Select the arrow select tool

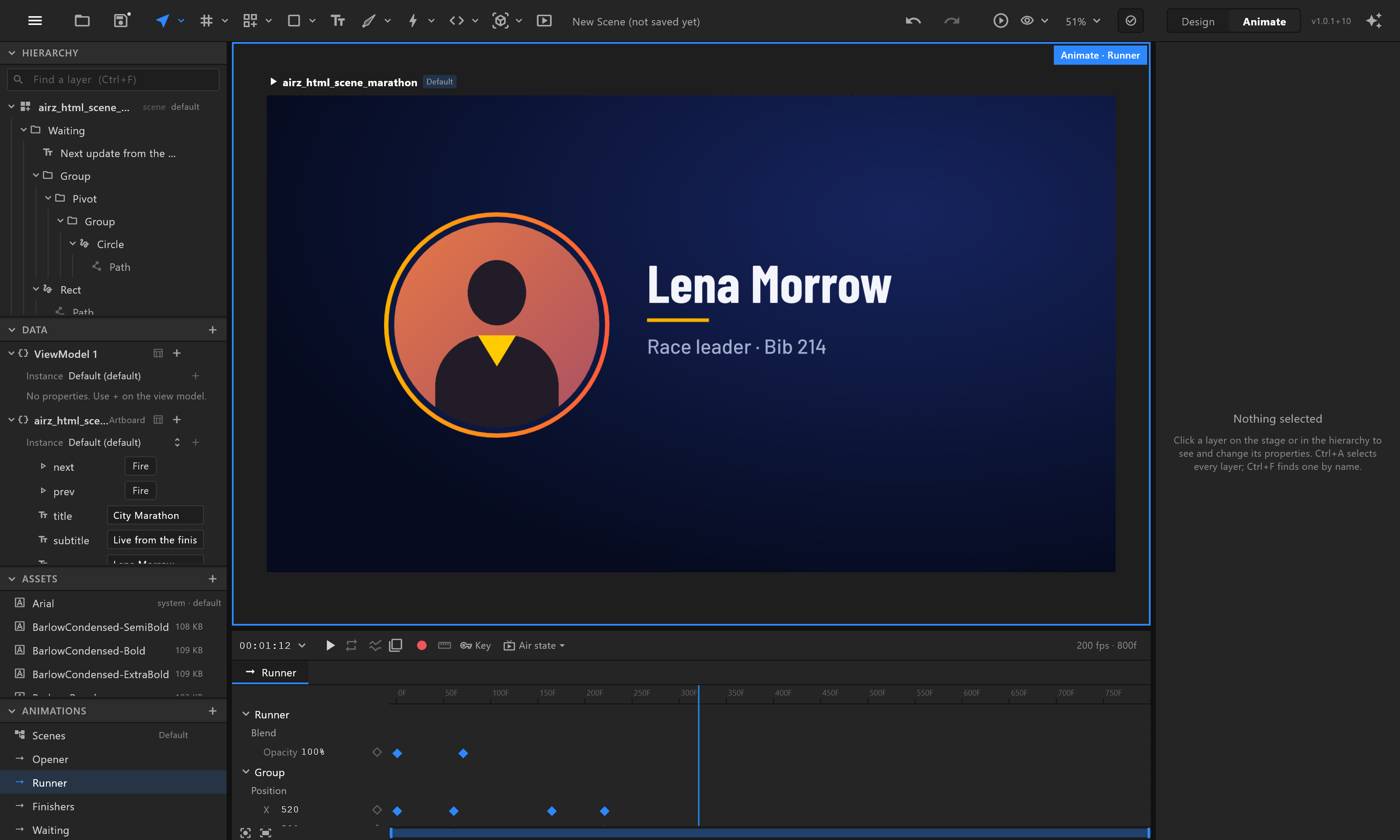point(162,21)
